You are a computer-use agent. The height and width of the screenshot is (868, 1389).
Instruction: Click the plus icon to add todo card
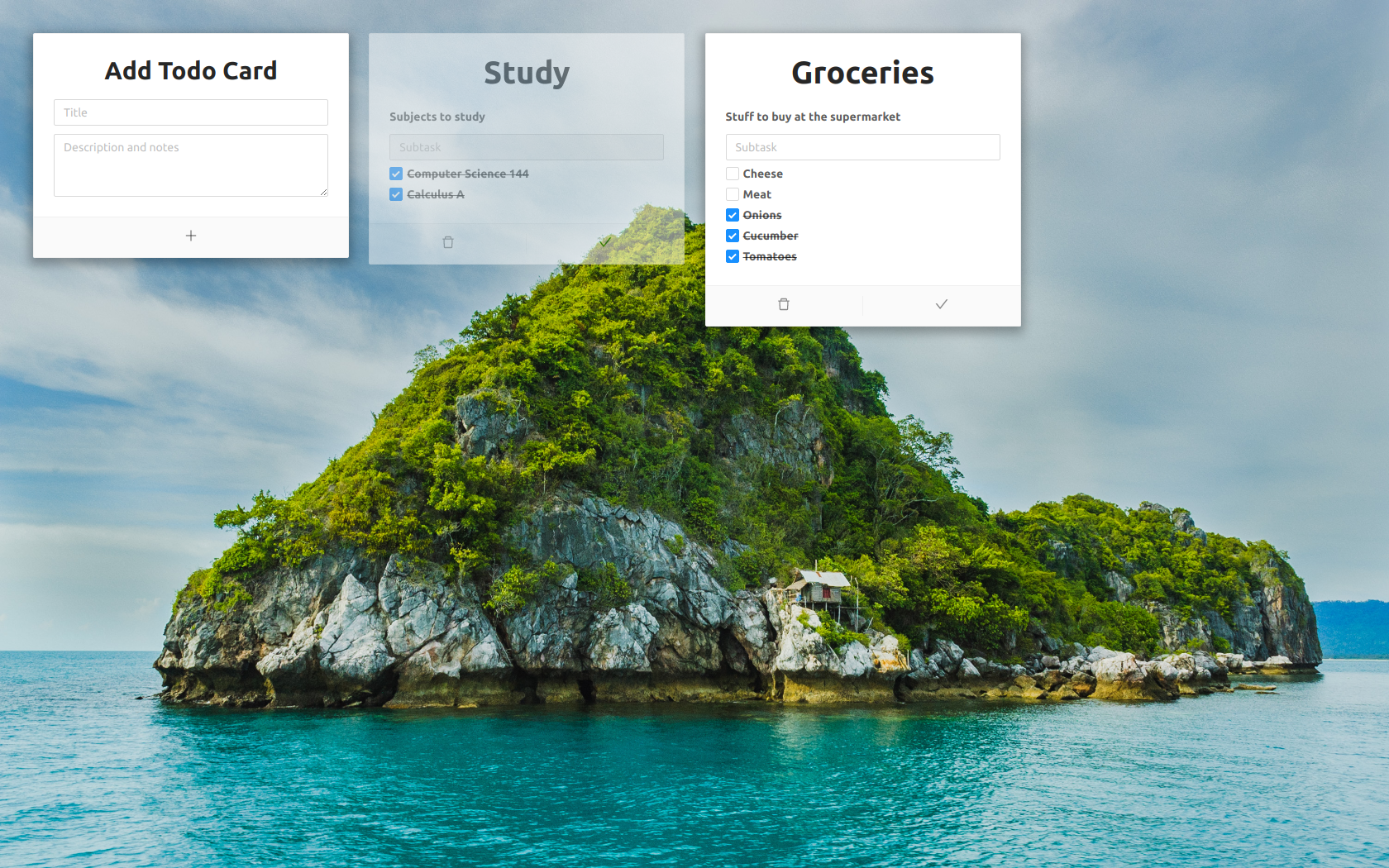click(x=191, y=236)
